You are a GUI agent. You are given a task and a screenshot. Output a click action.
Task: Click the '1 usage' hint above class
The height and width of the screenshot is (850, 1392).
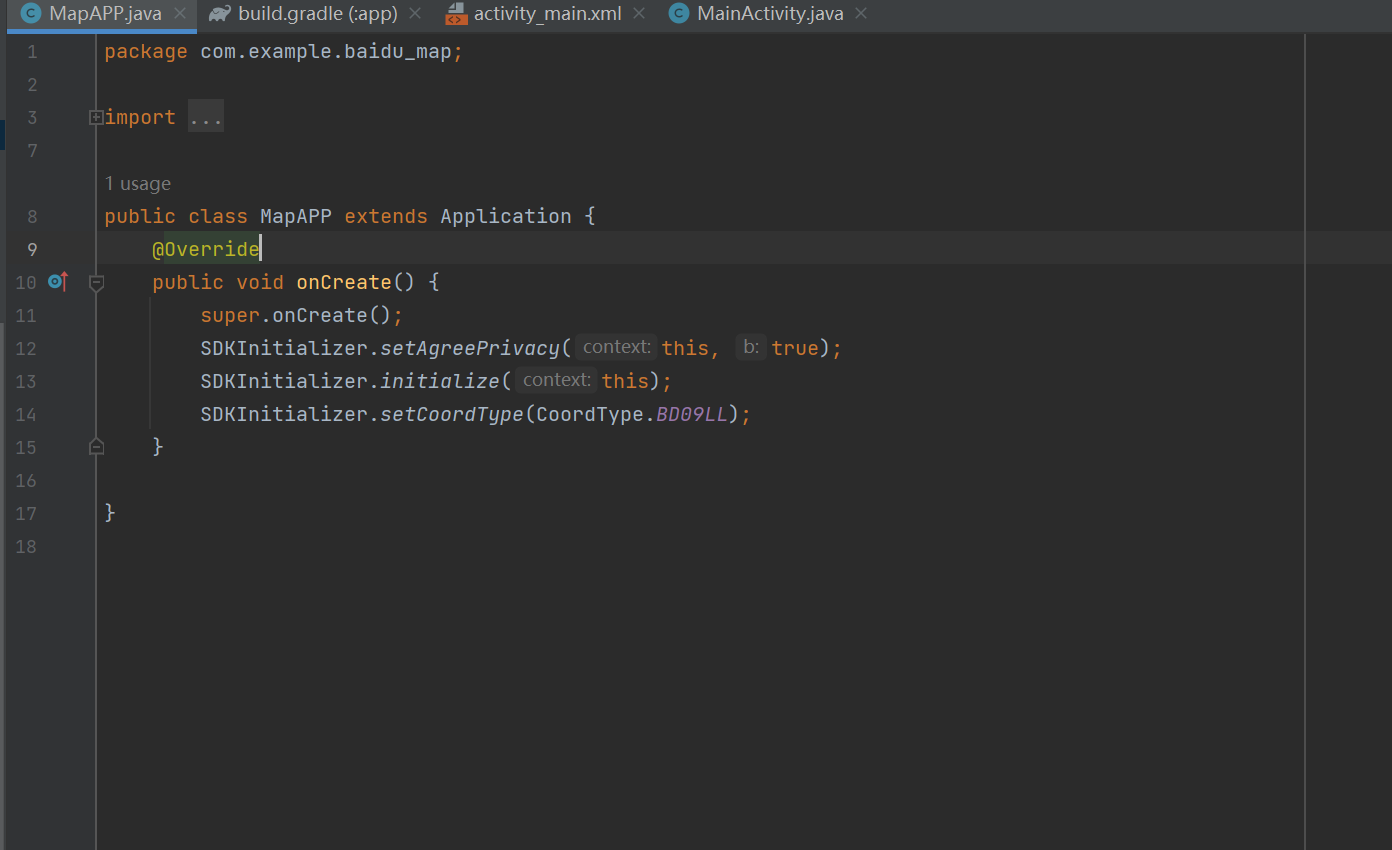click(138, 184)
